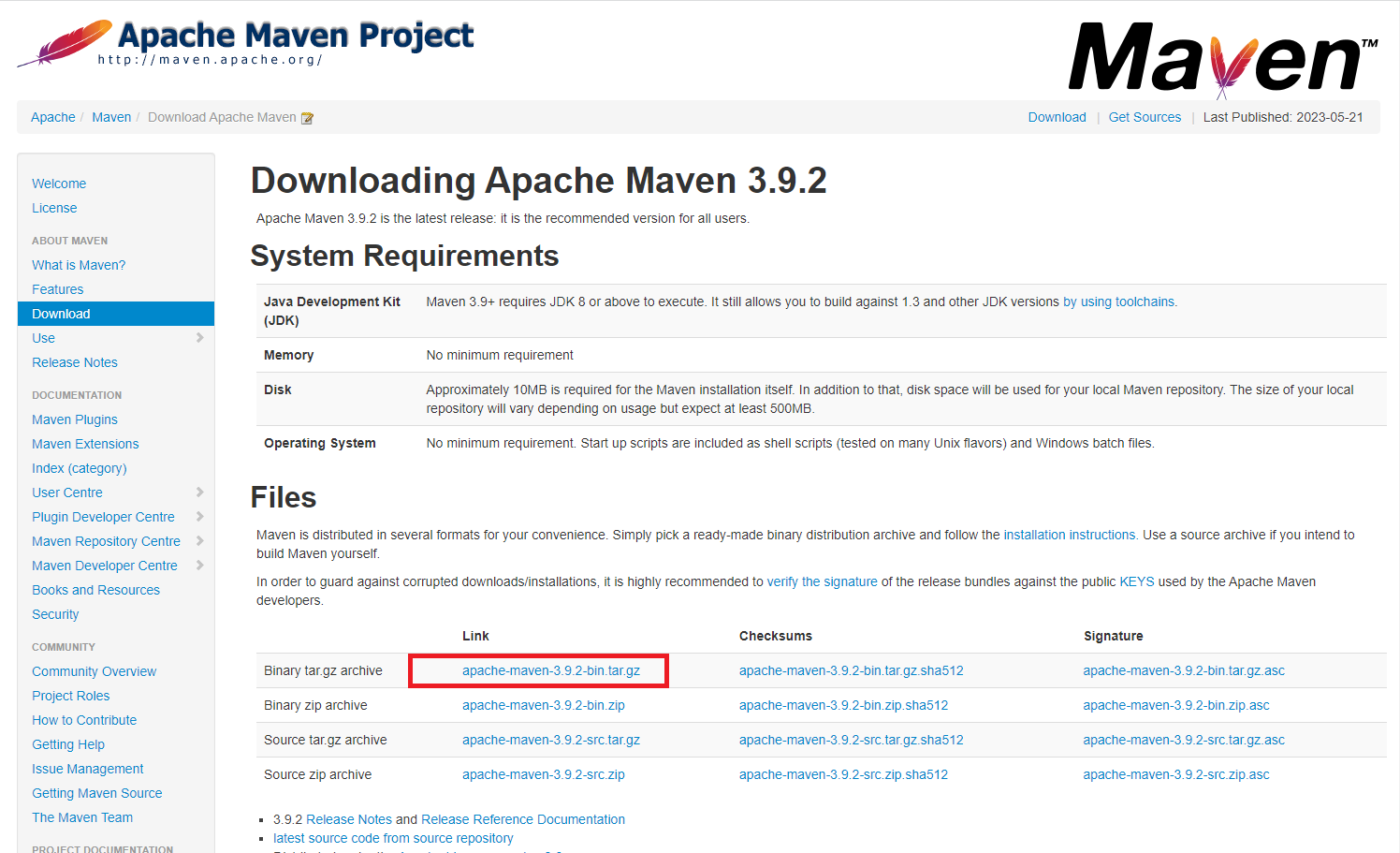Open apache-maven-3.9.2-src.zip.asc signature
The width and height of the screenshot is (1400, 853).
(1176, 774)
